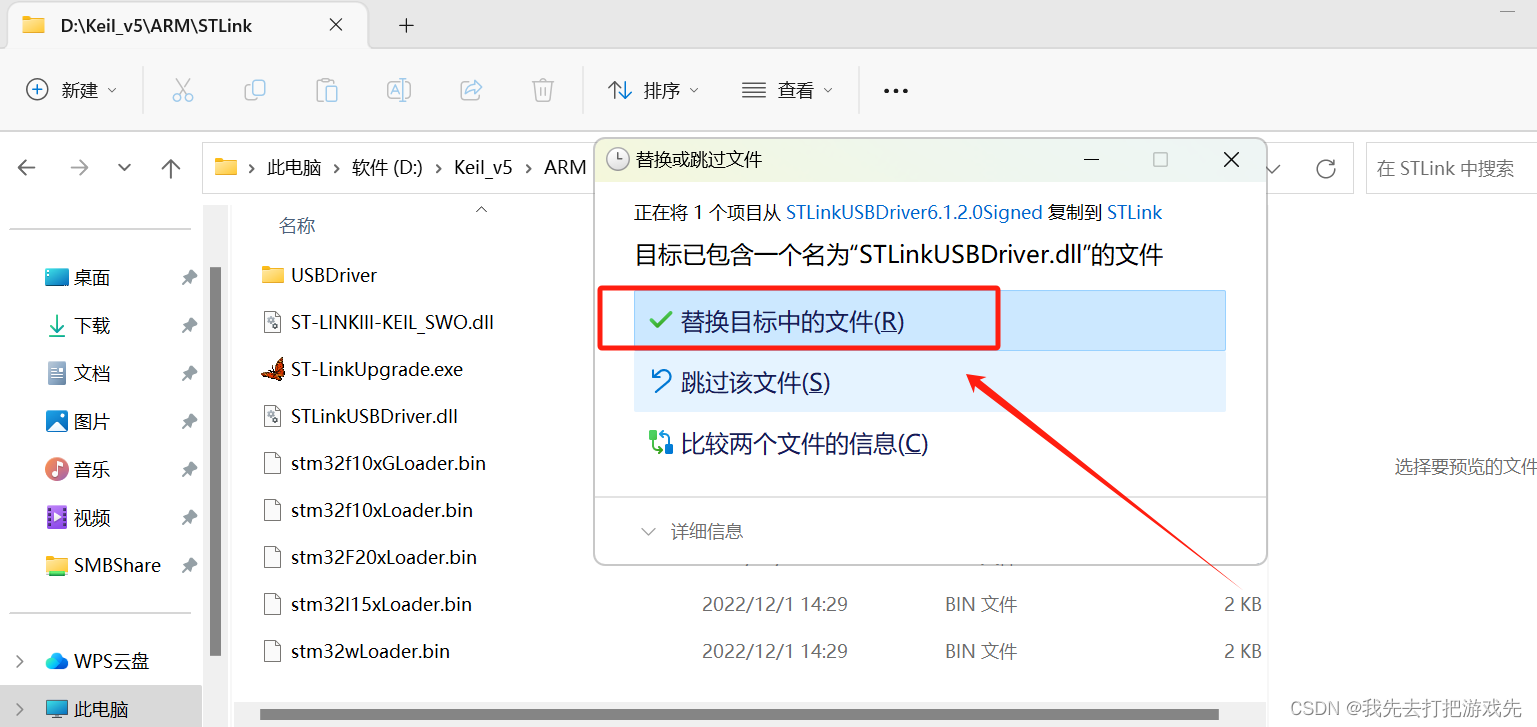The width and height of the screenshot is (1537, 727).
Task: Click the pin icon beside 下载
Action: point(189,326)
